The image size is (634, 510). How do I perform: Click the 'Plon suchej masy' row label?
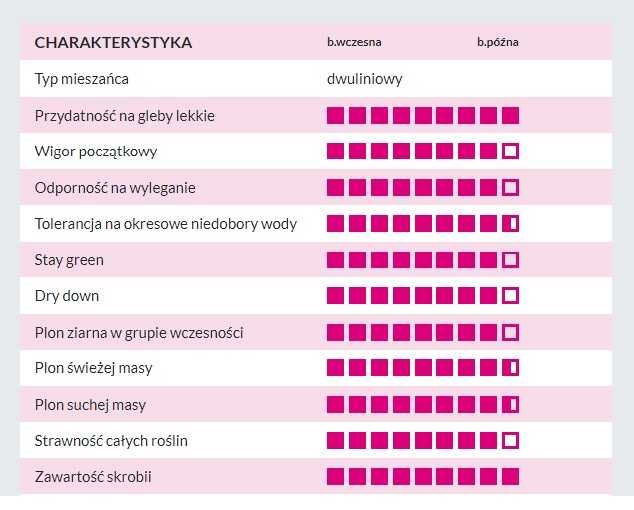(90, 405)
